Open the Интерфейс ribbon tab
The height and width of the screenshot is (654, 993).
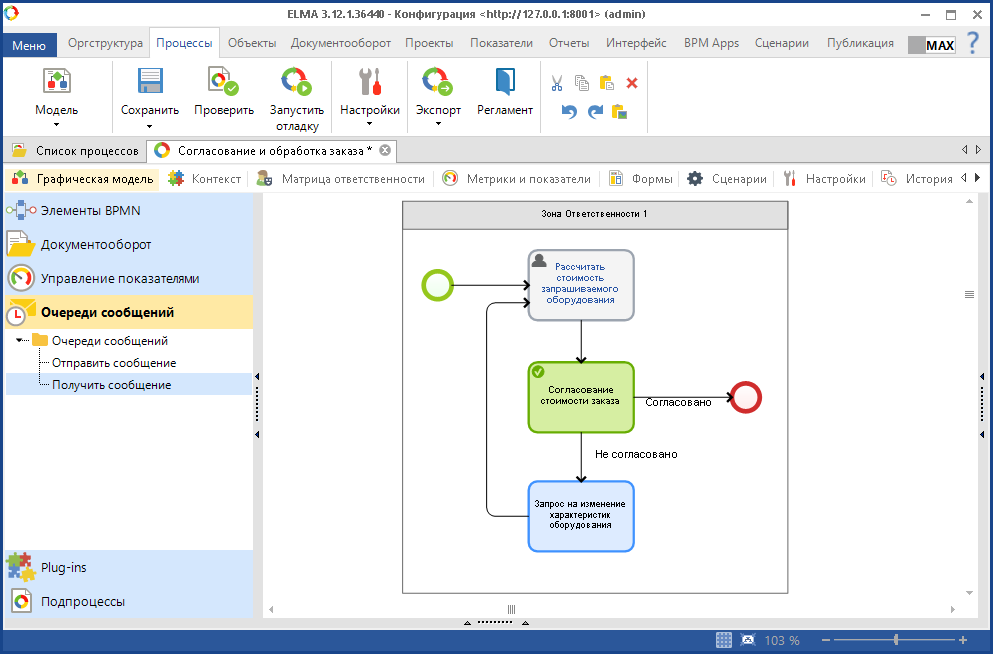click(636, 43)
